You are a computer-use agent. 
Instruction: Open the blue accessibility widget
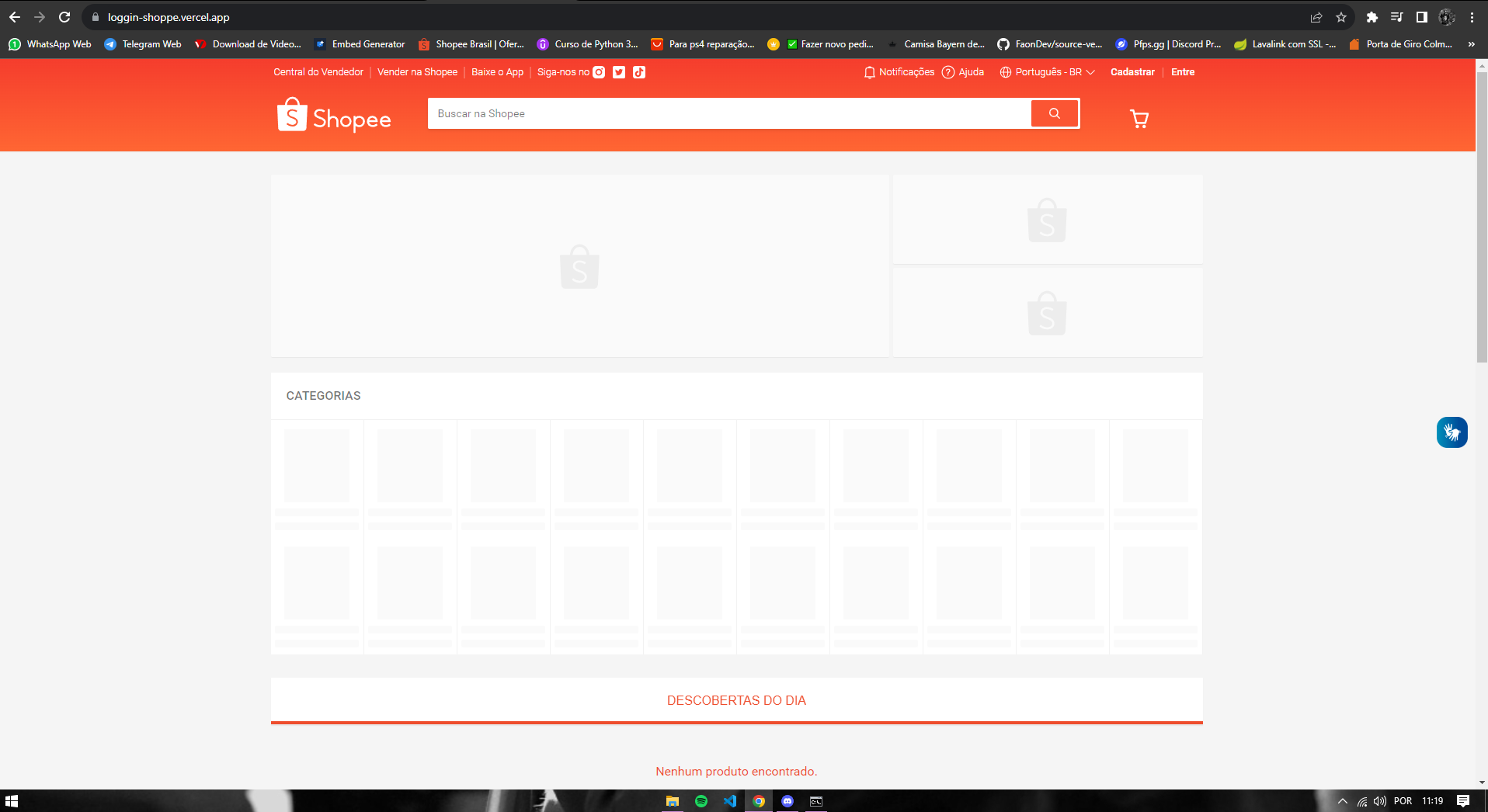click(x=1451, y=432)
